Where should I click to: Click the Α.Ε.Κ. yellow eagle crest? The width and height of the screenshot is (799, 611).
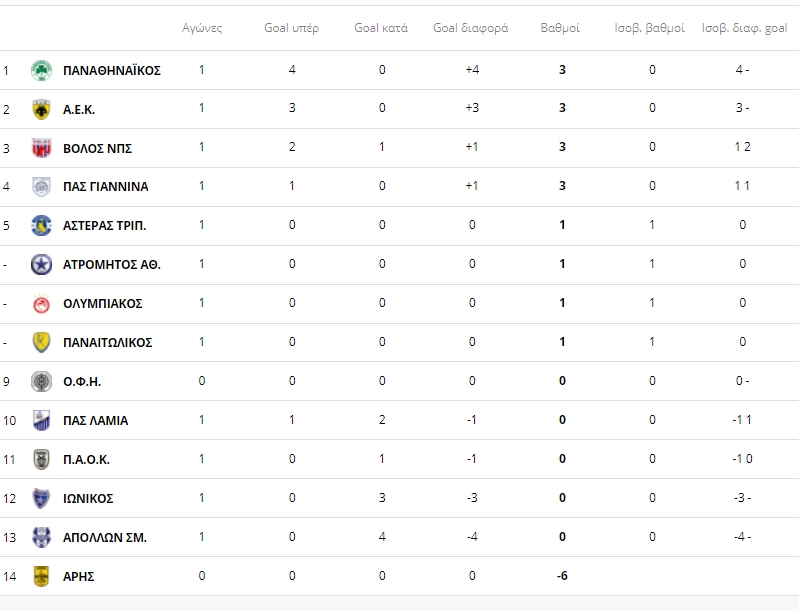coord(41,109)
